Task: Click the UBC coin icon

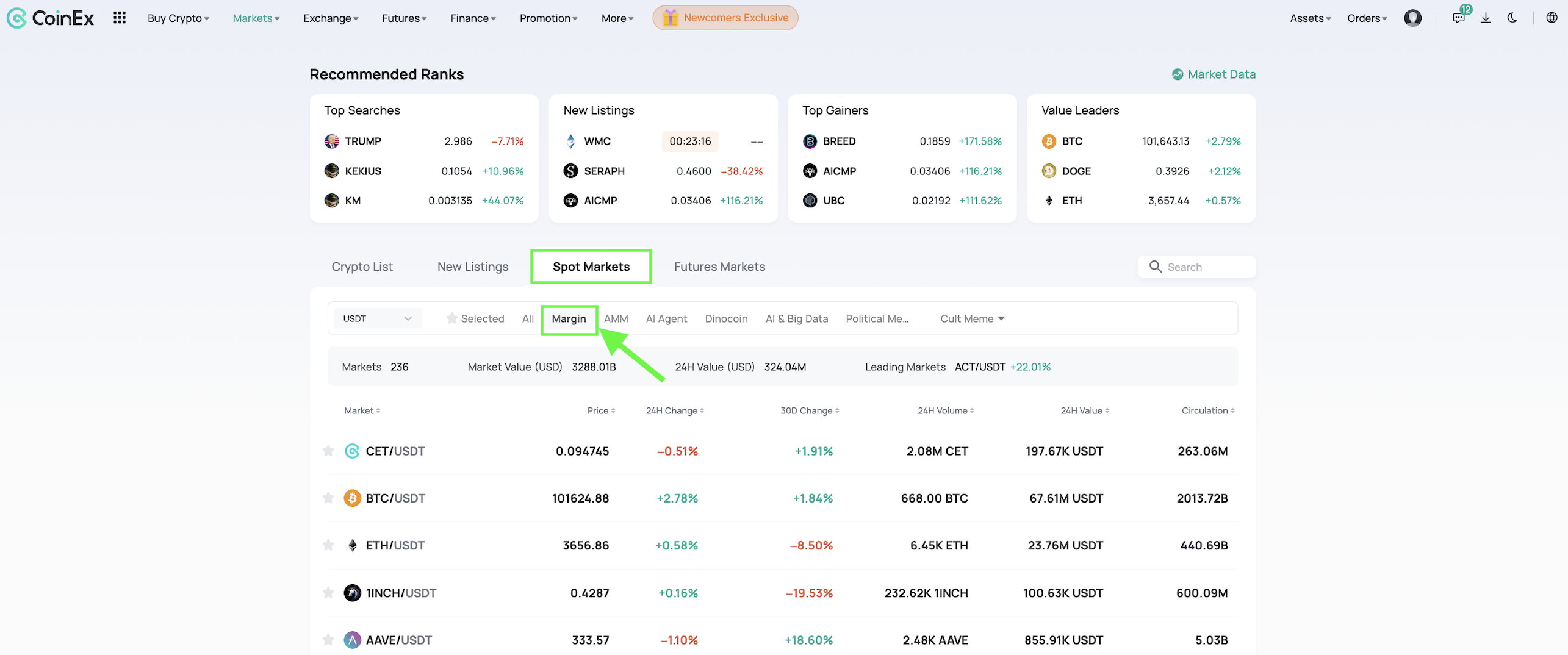Action: click(x=810, y=201)
